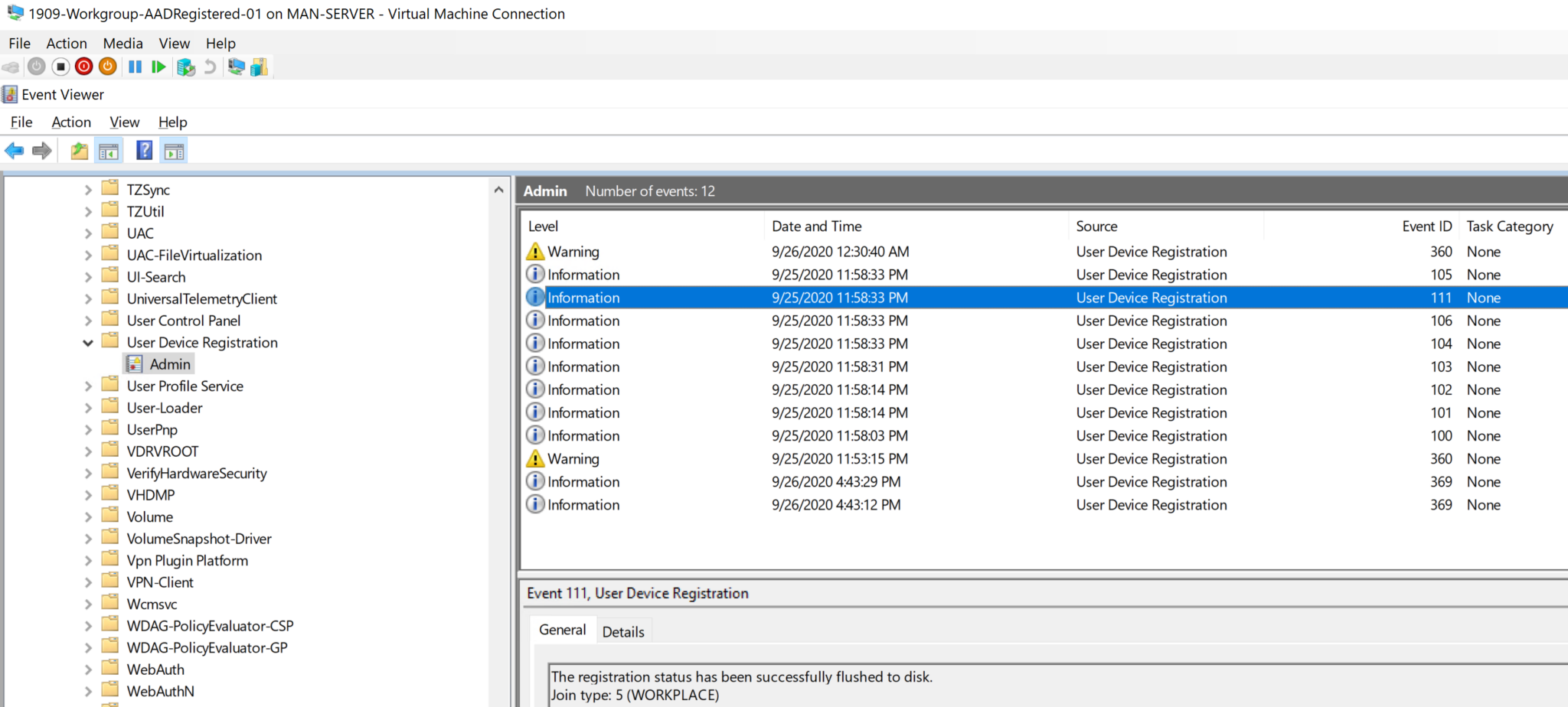Expand the User Profile Service node
This screenshot has height=707, width=1568.
[88, 386]
